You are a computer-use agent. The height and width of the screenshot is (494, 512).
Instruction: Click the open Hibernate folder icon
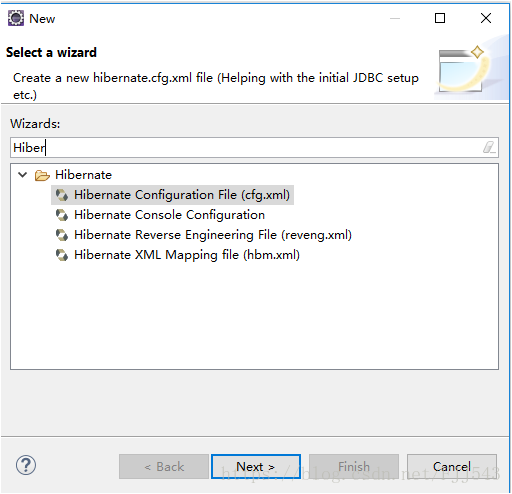(x=42, y=175)
